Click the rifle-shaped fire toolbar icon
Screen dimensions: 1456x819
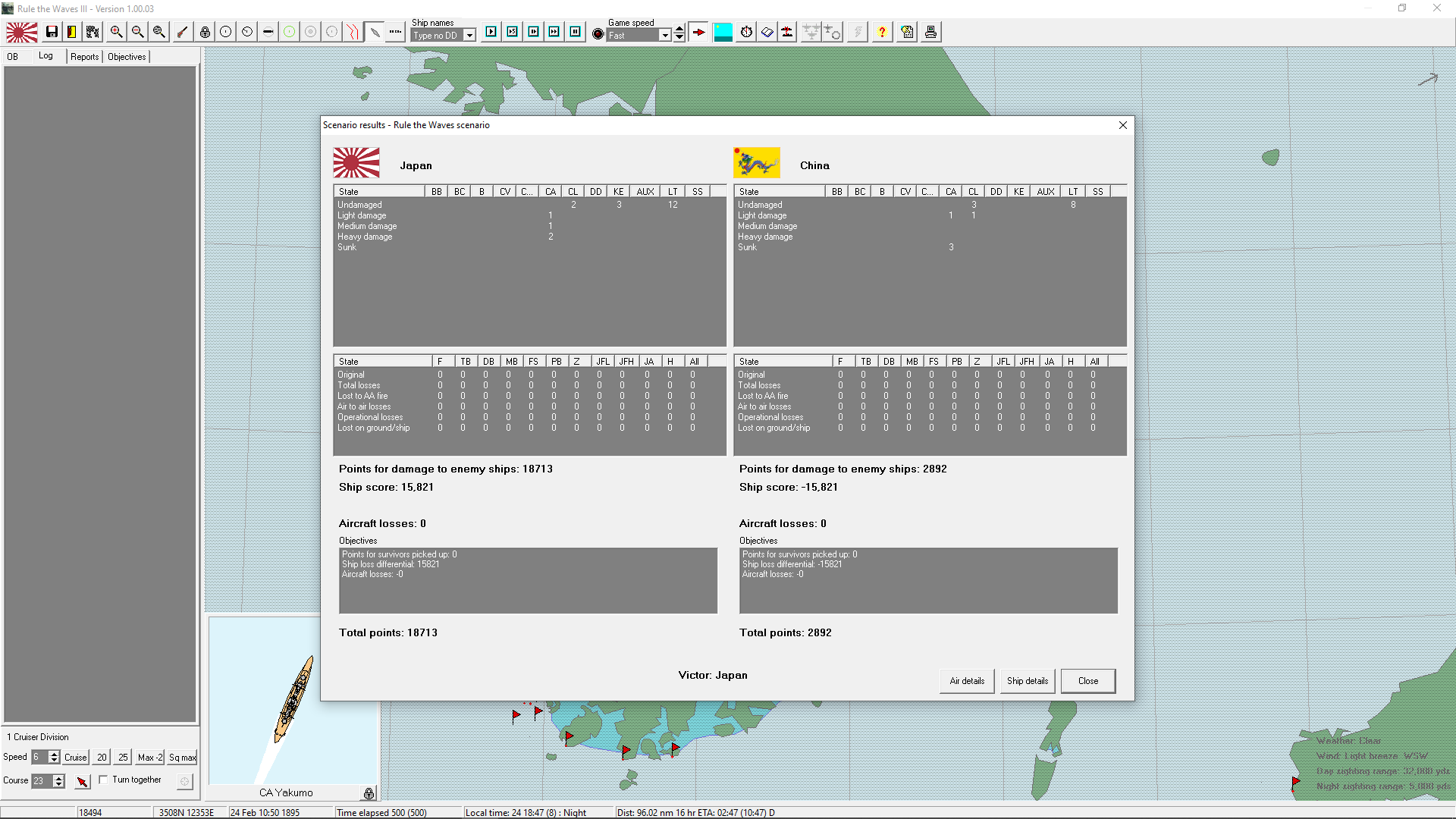pyautogui.click(x=182, y=32)
